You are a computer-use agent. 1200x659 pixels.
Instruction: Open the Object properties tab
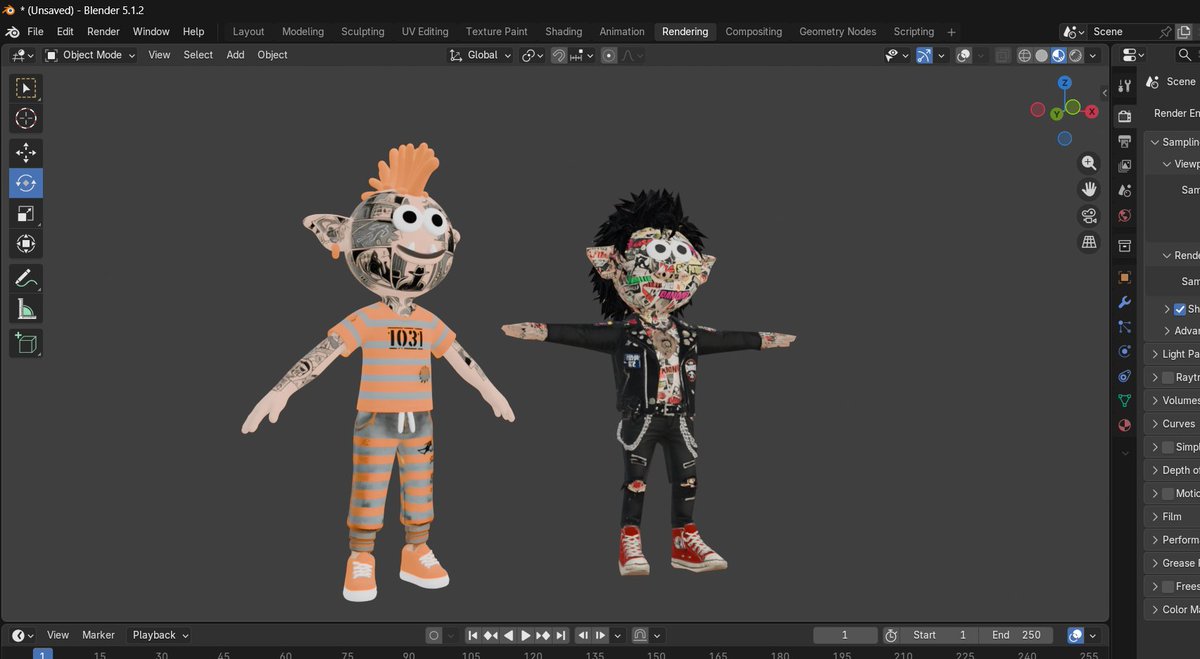point(1125,277)
